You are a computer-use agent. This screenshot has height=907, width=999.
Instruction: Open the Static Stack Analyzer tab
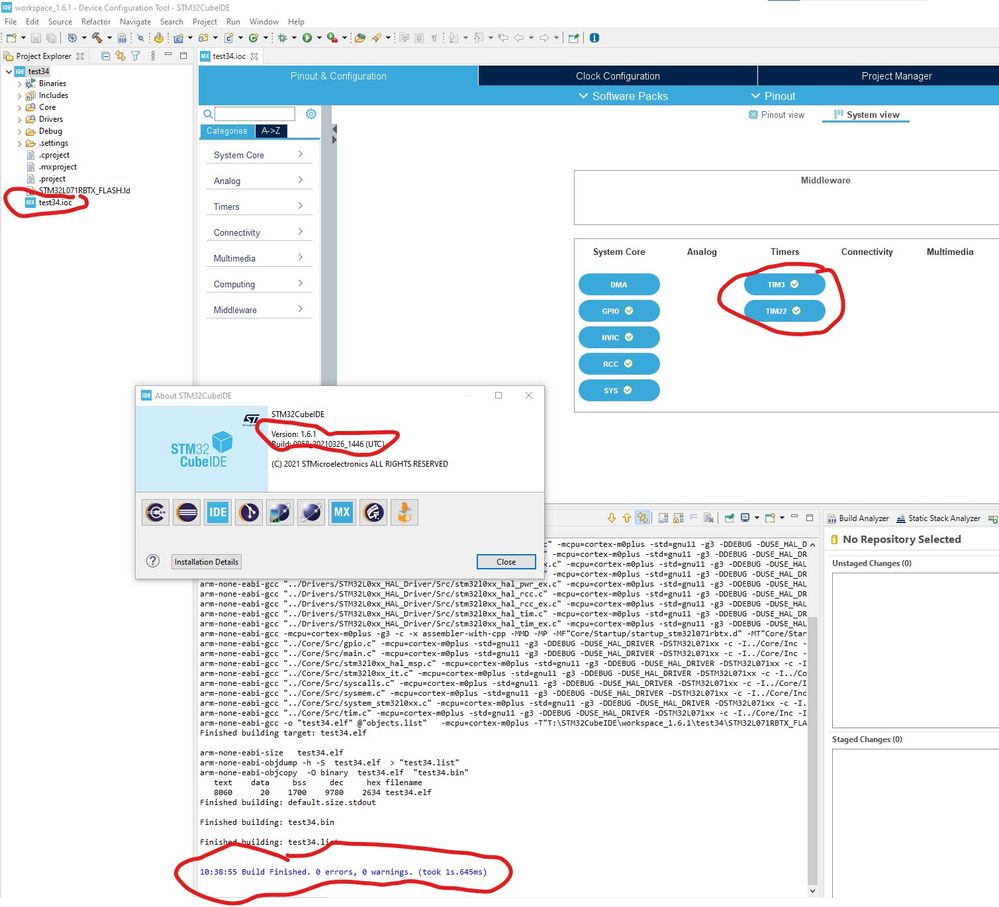938,518
